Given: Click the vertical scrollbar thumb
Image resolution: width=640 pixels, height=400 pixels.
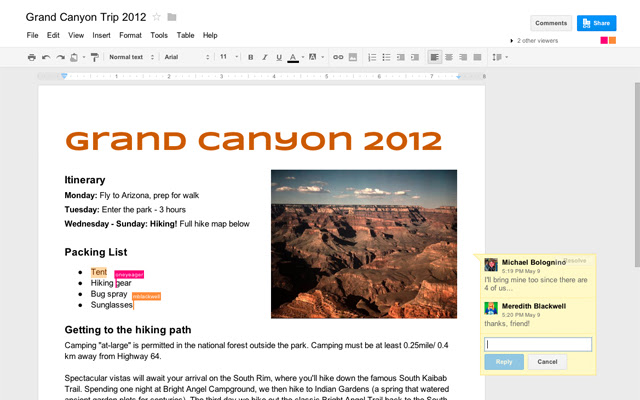Looking at the screenshot, I should coord(637,175).
